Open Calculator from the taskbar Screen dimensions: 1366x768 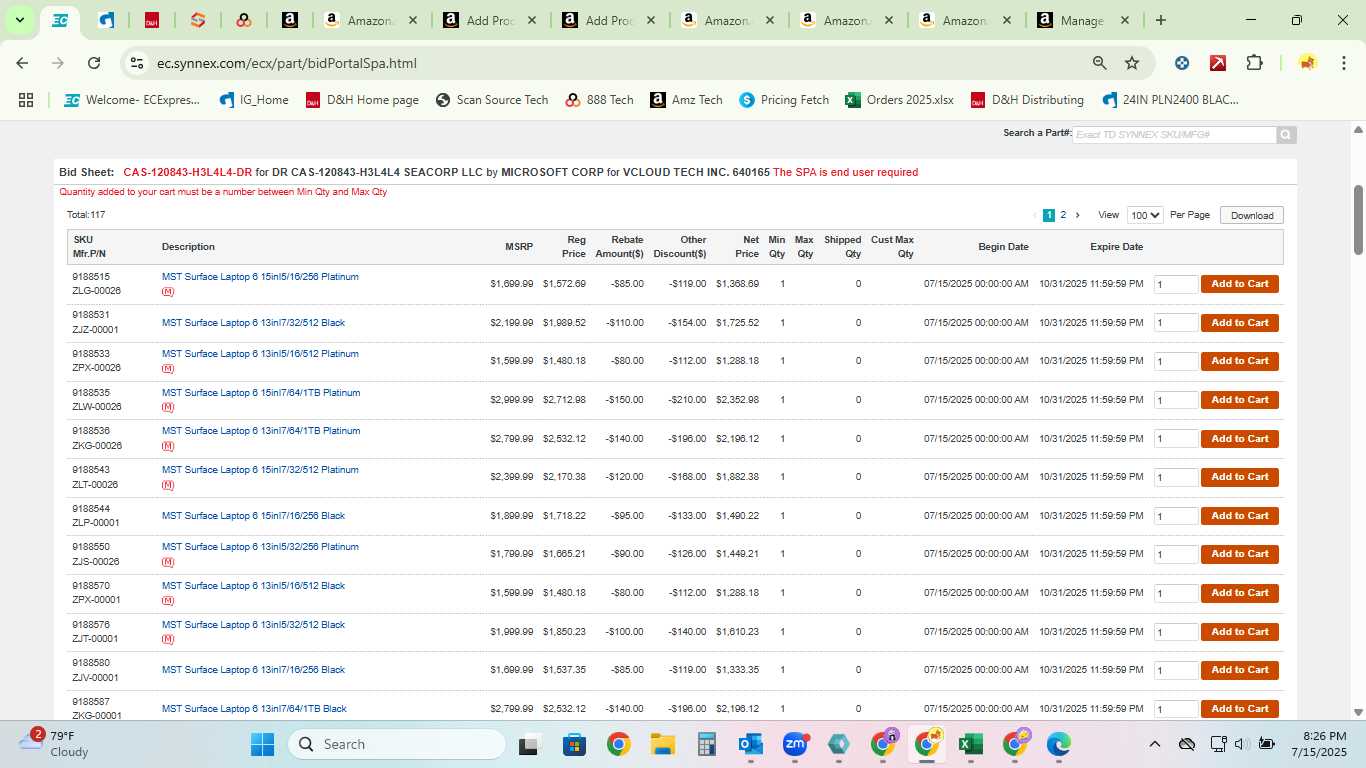coord(707,744)
